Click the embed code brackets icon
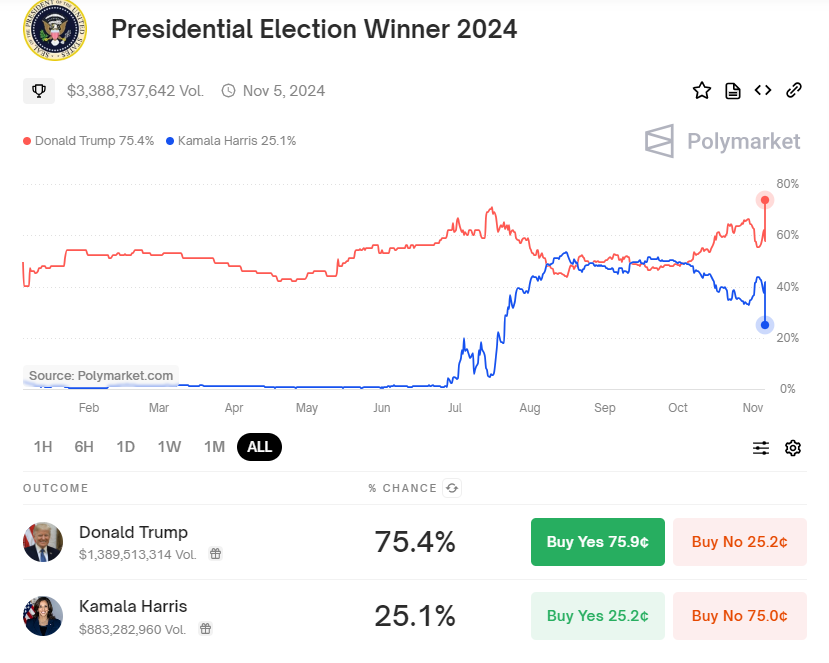This screenshot has width=829, height=663. [x=763, y=90]
